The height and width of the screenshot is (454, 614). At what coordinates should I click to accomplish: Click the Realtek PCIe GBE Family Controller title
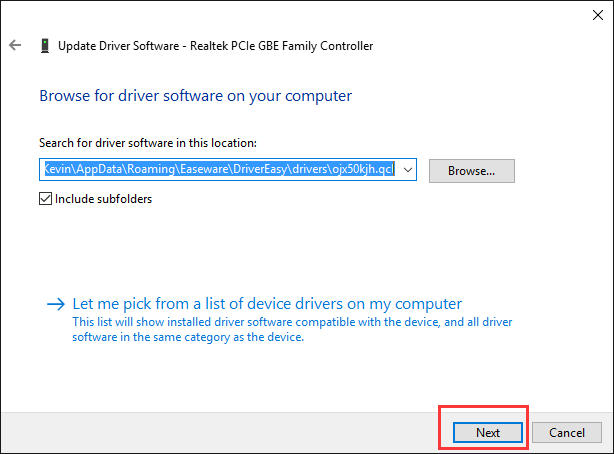click(x=281, y=46)
